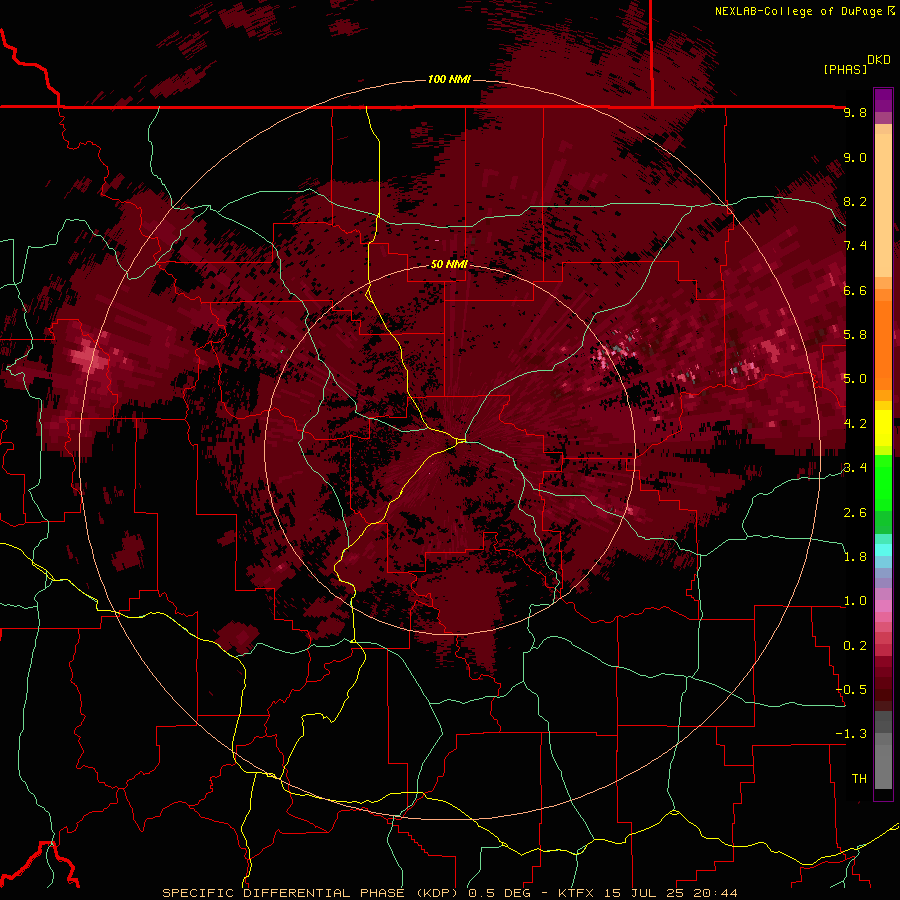Screen dimensions: 900x900
Task: Click the 5.0 scale value
Action: tap(855, 379)
